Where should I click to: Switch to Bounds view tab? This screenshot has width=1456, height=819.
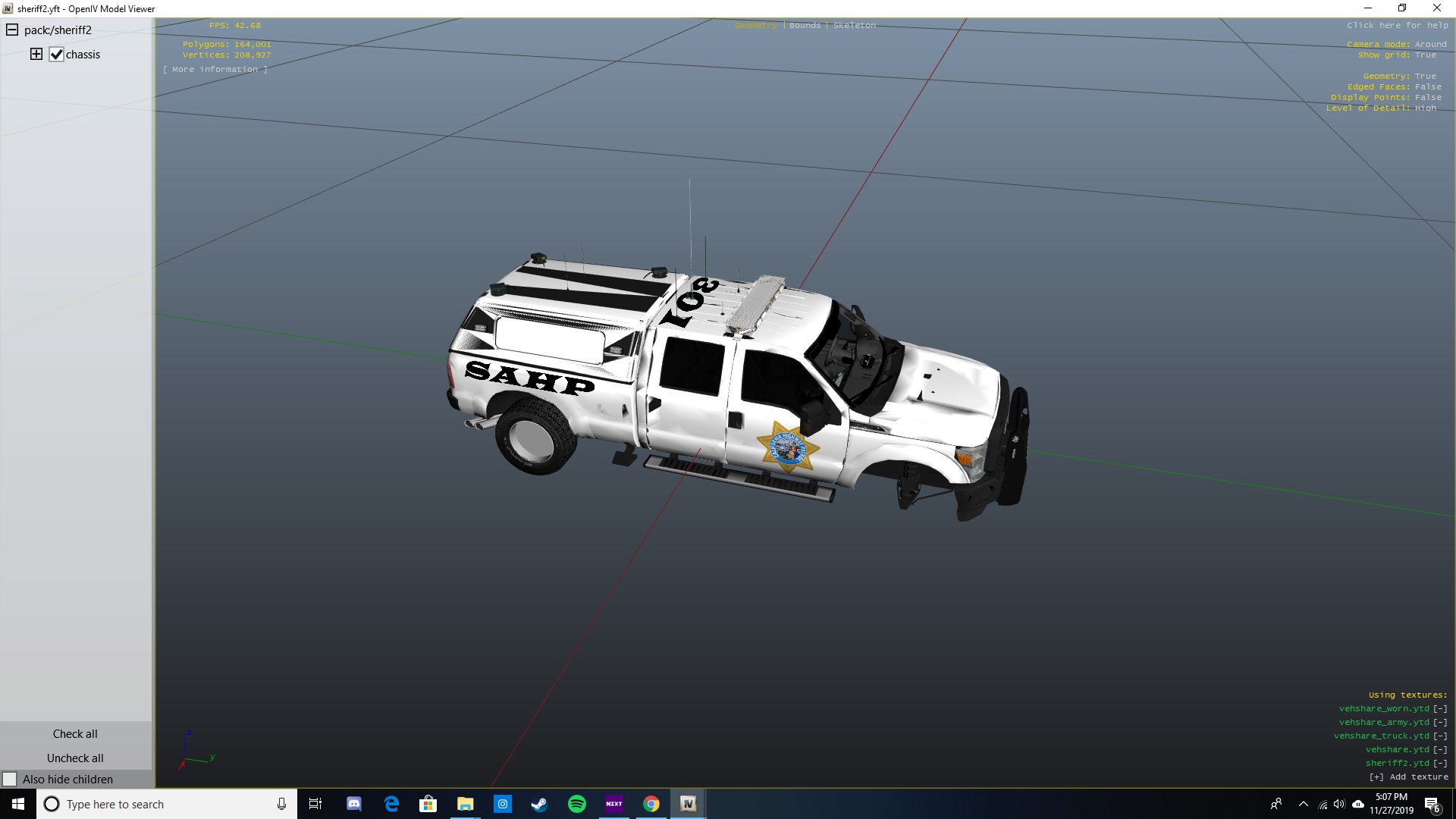805,25
